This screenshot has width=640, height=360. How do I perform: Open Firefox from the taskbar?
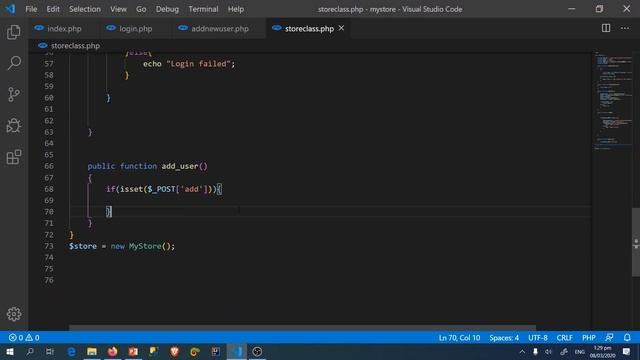coord(113,352)
